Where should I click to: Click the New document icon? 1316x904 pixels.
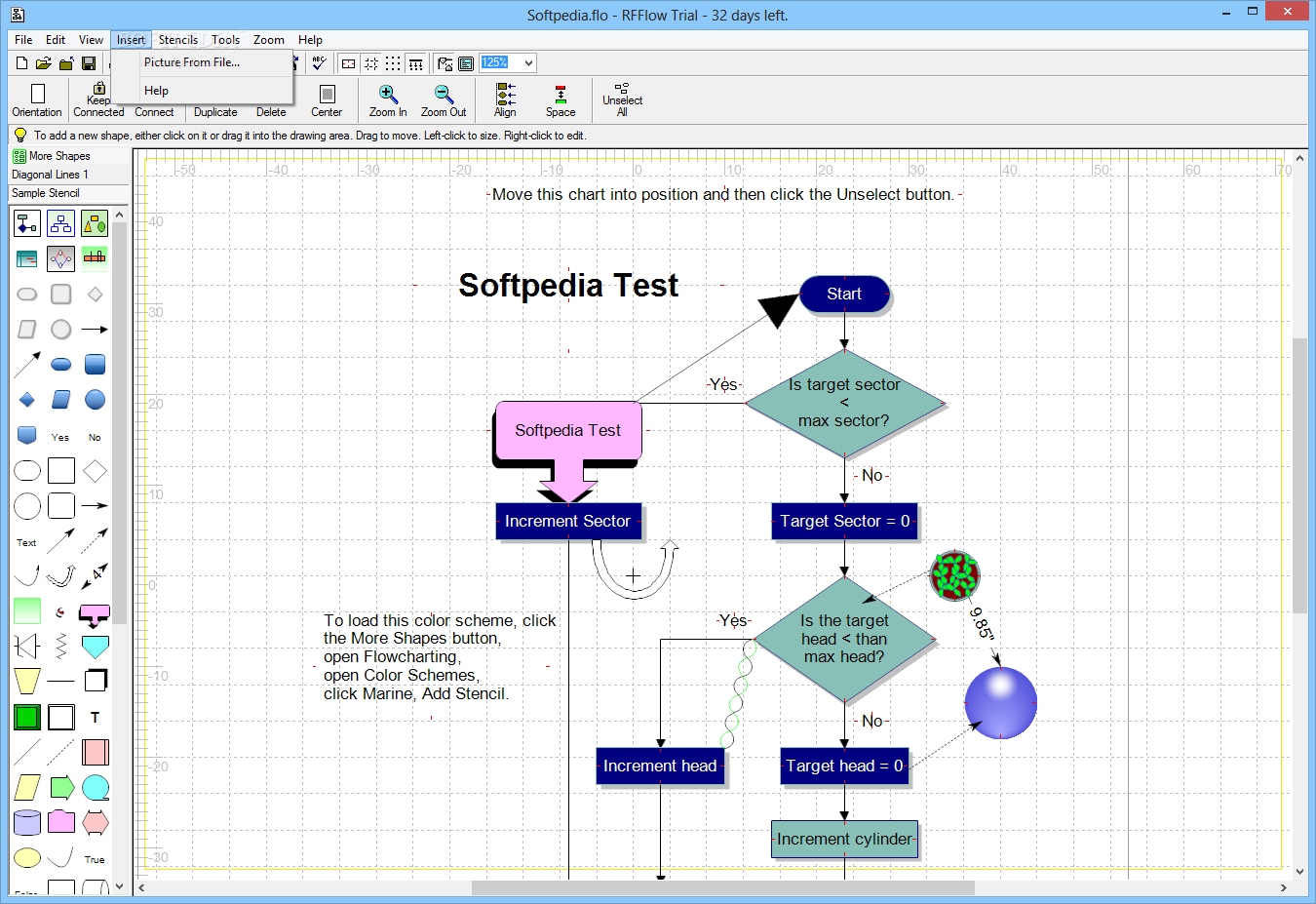[21, 63]
